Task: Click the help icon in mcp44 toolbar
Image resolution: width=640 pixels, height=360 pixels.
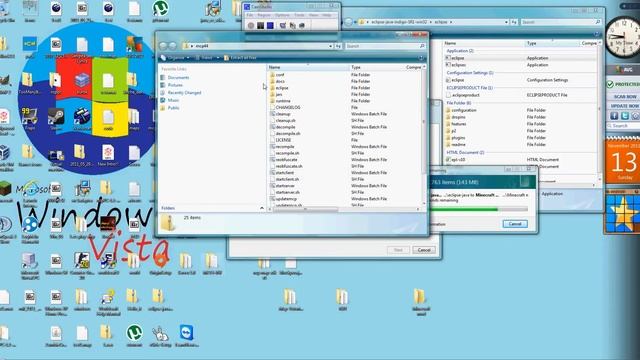Action: point(421,58)
